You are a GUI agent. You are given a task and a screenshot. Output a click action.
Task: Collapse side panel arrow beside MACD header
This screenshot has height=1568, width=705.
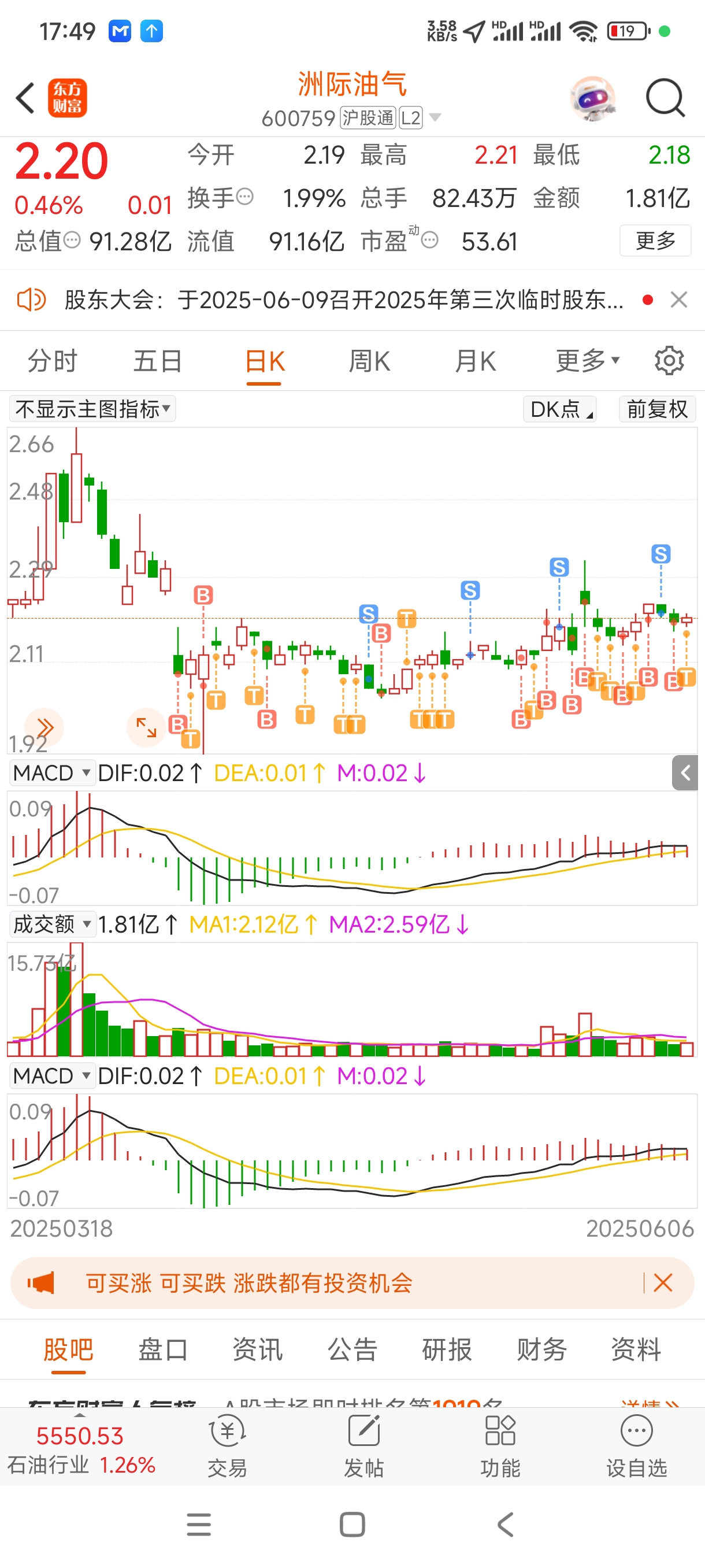tap(685, 773)
